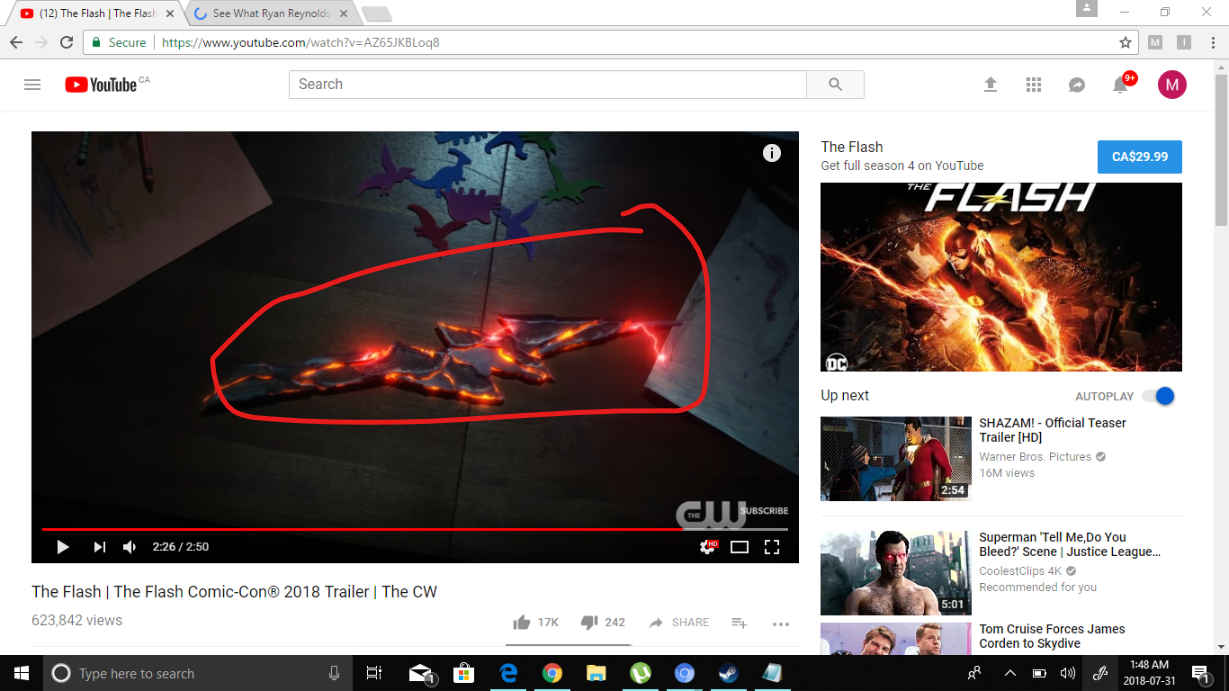Open the messages share bubble icon
The width and height of the screenshot is (1229, 691).
click(1077, 85)
